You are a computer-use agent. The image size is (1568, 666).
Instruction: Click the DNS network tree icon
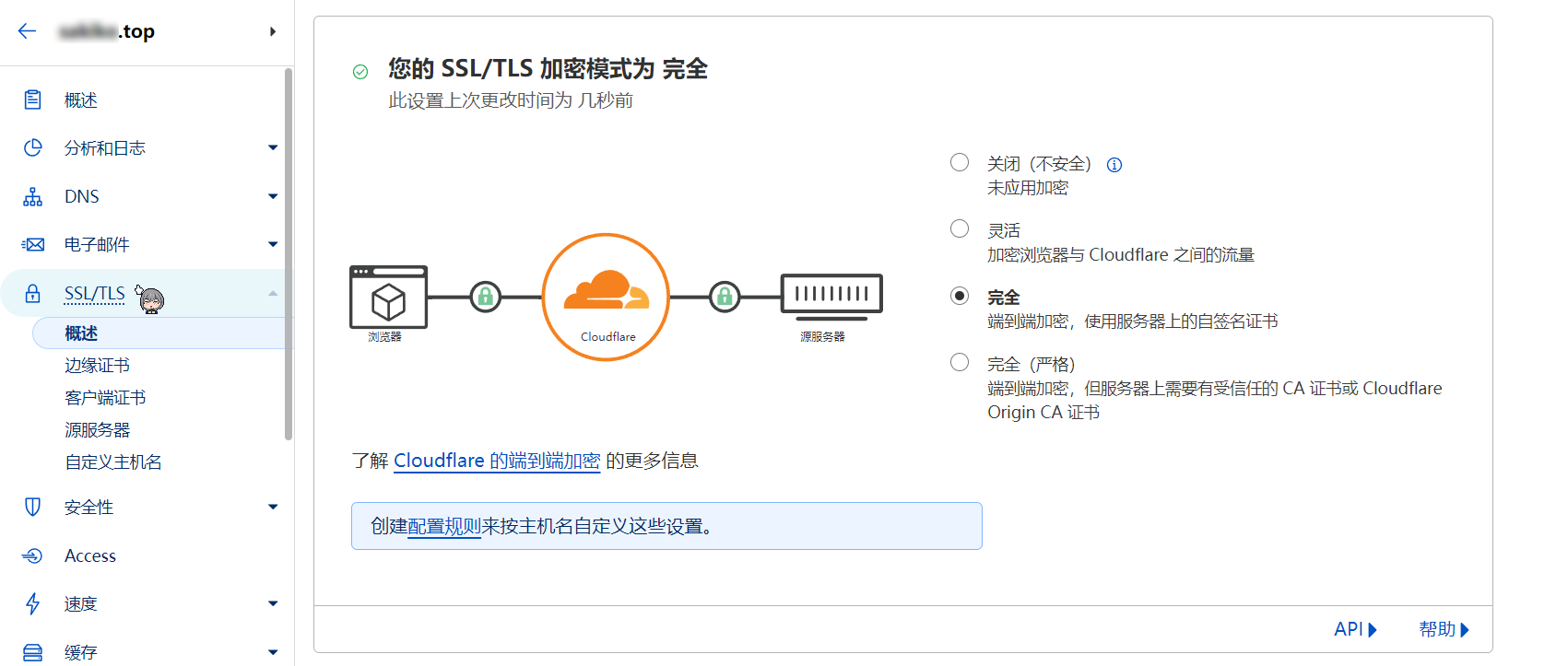point(32,196)
